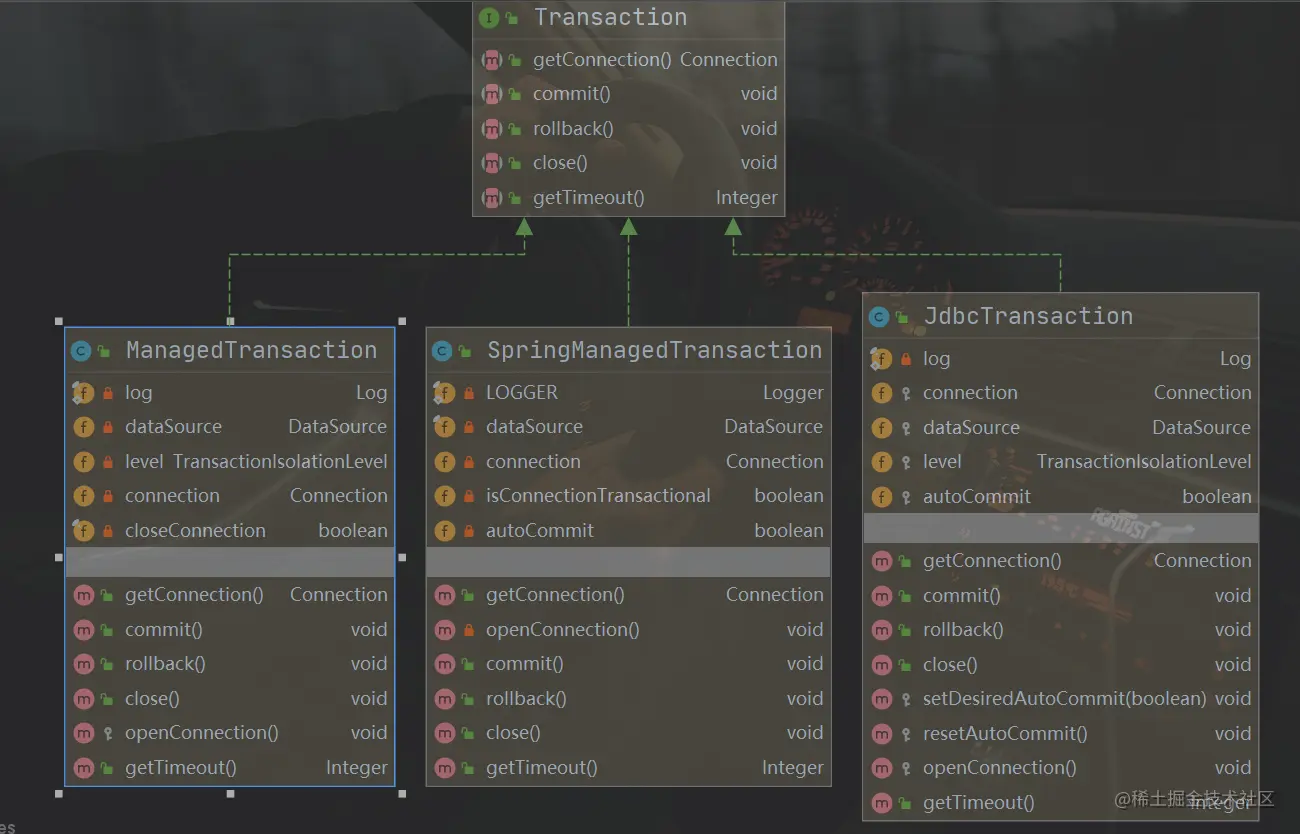The height and width of the screenshot is (834, 1300).
Task: Click the Connection return type in Transaction
Action: [728, 60]
